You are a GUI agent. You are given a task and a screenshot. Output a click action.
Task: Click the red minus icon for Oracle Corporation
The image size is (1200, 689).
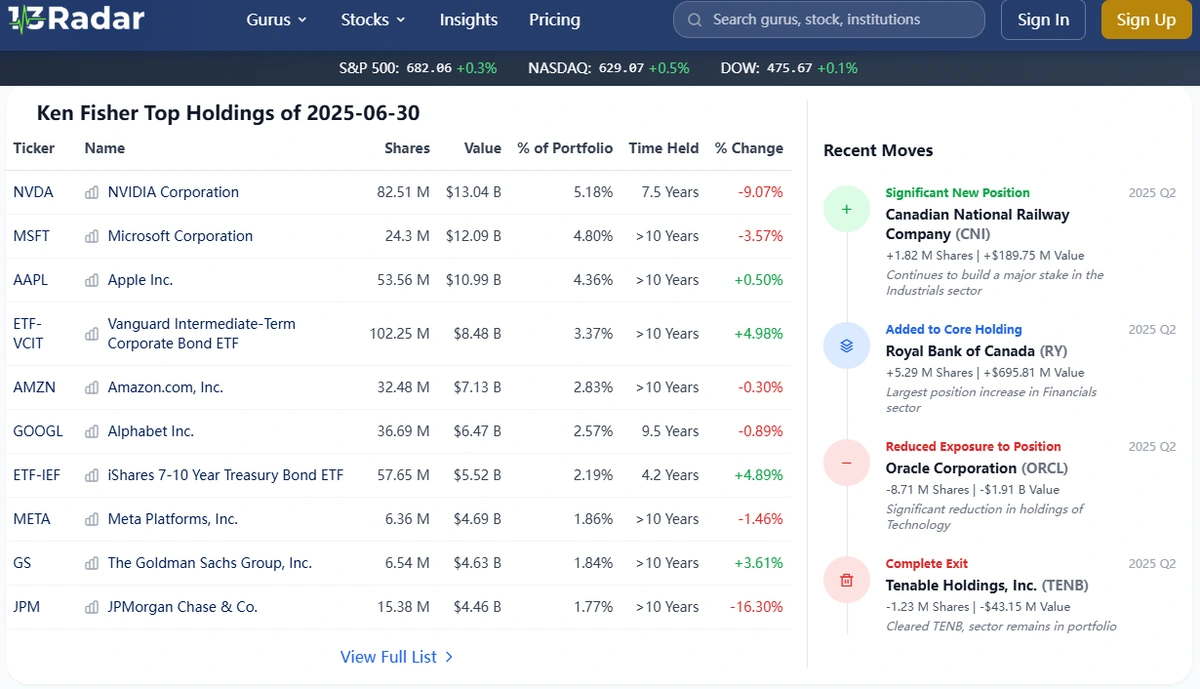tap(846, 463)
